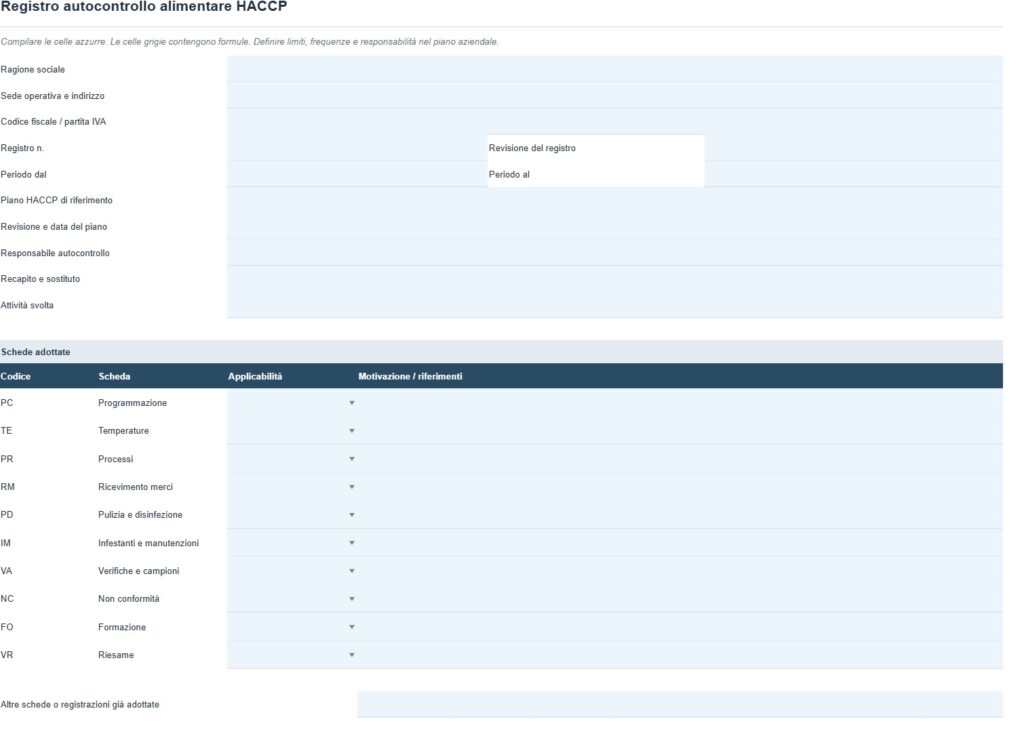Click the 'Motivazione / riferimenti' column header
Viewport: 1024px width, 736px height.
(410, 377)
